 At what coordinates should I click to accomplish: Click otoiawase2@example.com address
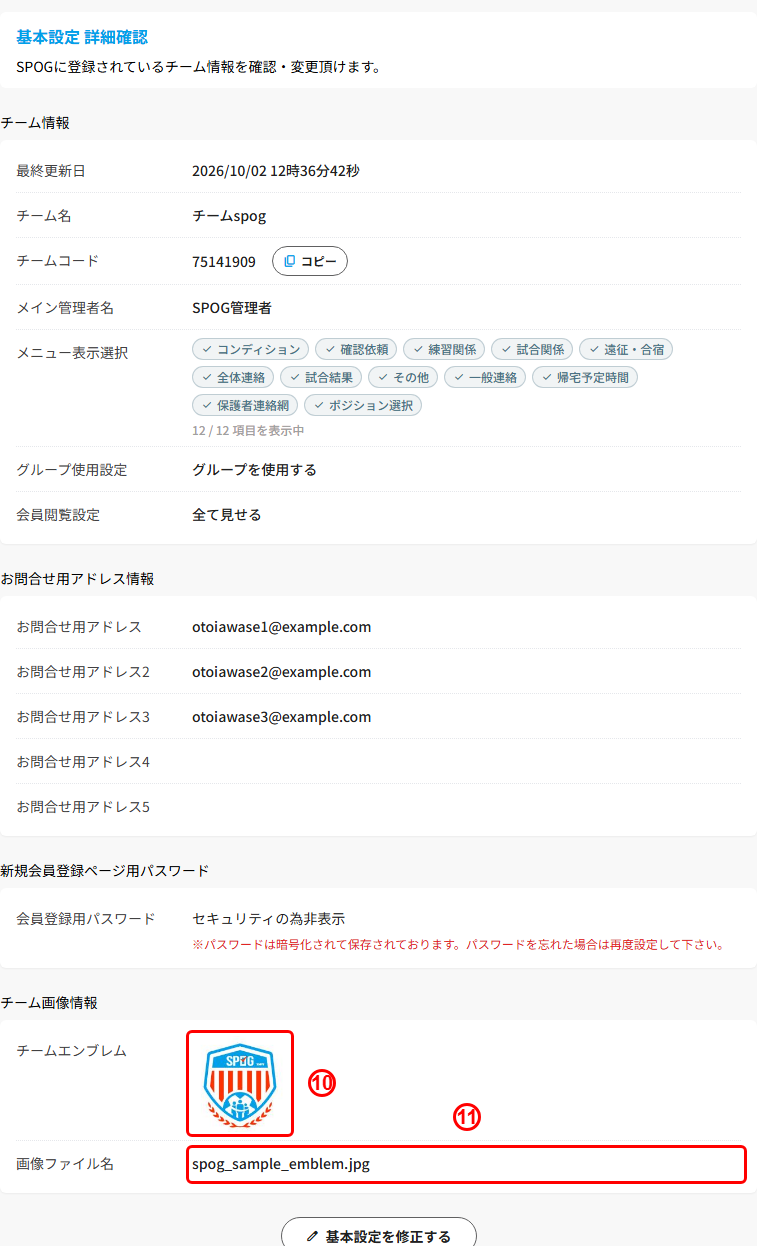click(282, 672)
